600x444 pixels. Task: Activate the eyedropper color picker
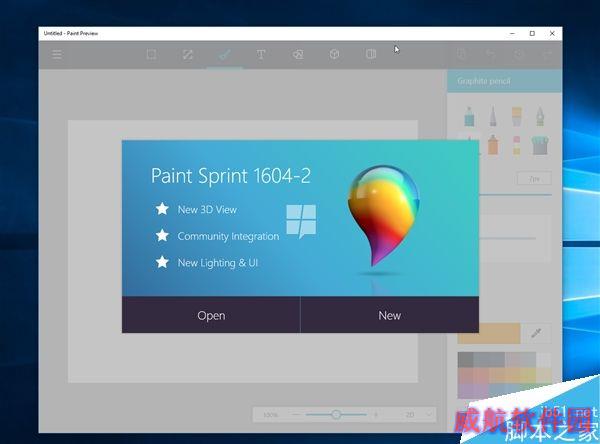[536, 333]
